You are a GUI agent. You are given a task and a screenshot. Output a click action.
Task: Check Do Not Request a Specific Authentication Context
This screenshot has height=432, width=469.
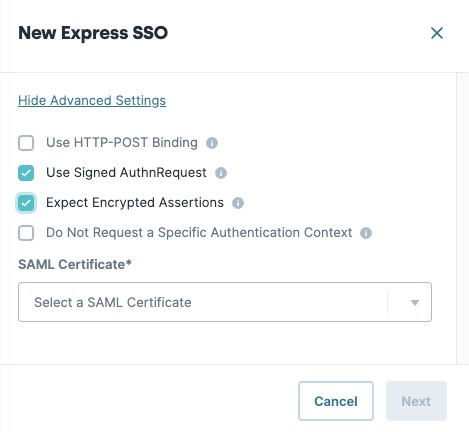point(26,233)
